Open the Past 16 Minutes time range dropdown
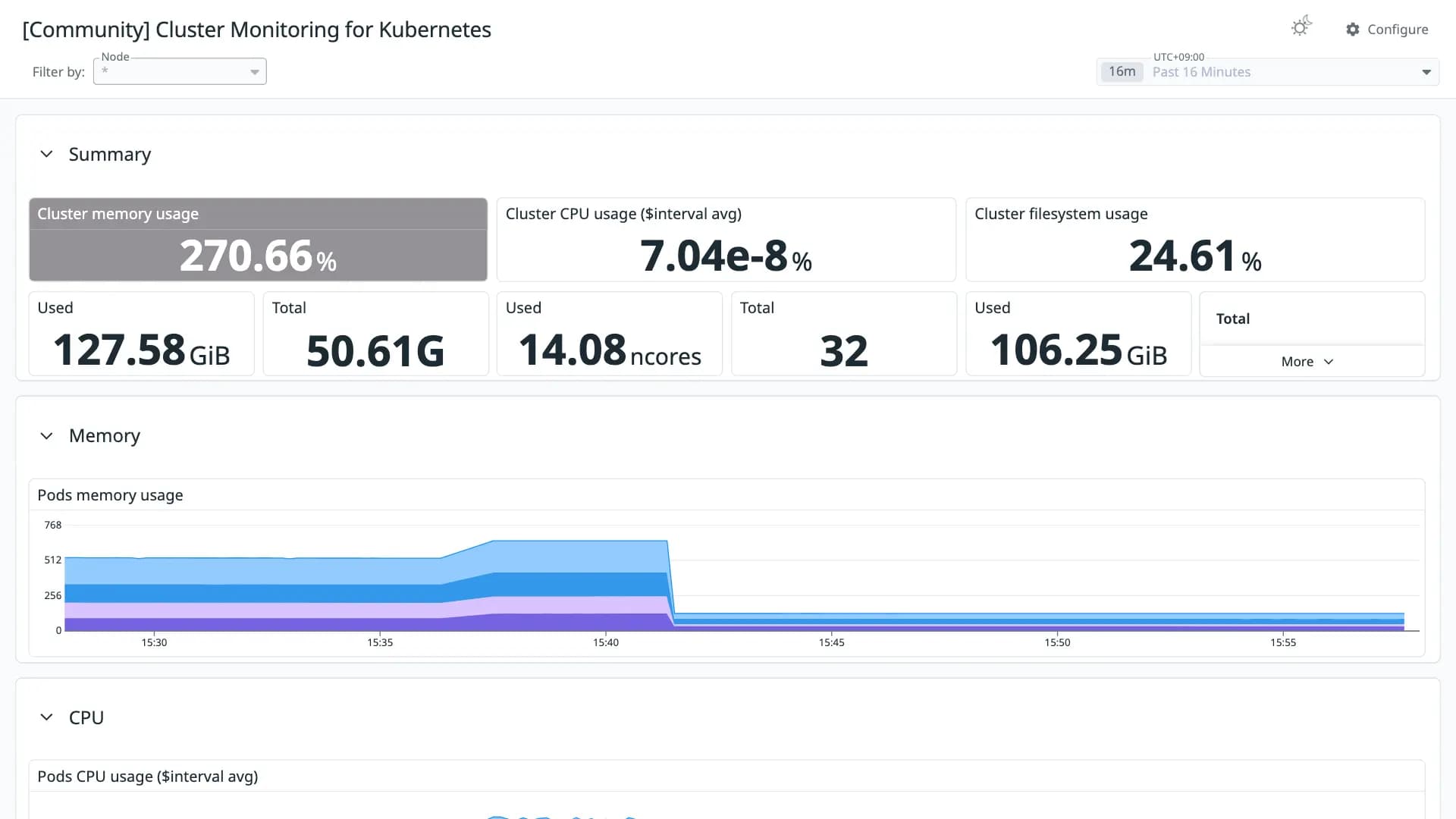 pos(1268,72)
